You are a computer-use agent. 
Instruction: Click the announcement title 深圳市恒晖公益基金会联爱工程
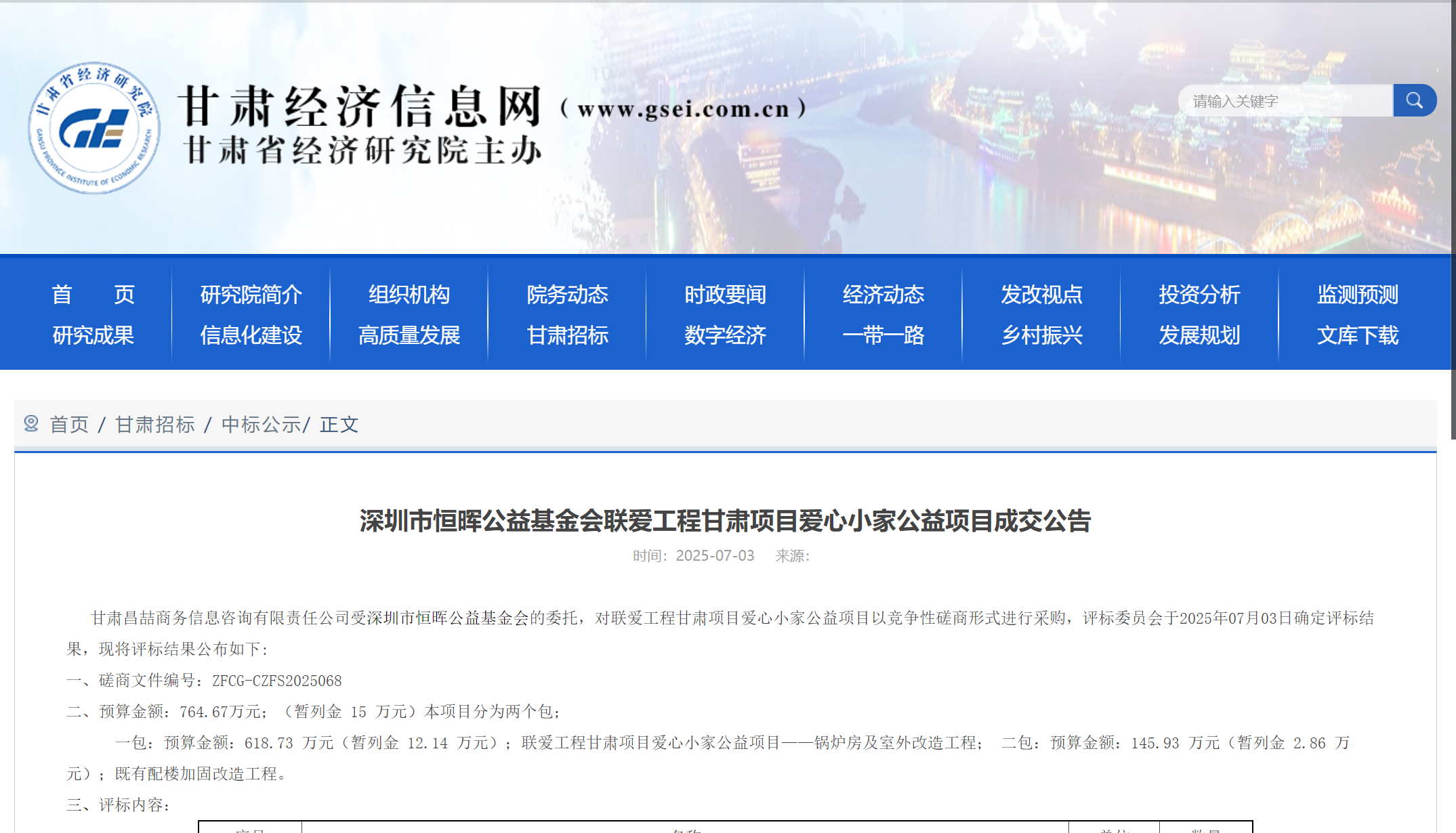click(725, 521)
